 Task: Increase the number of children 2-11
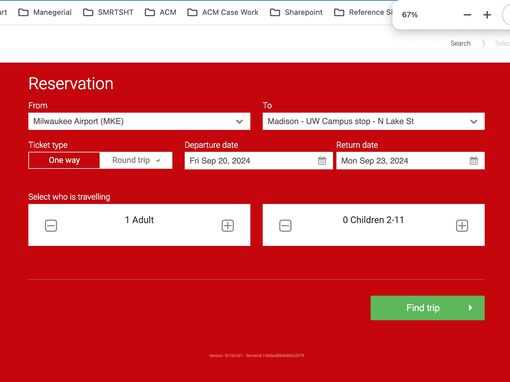point(462,226)
